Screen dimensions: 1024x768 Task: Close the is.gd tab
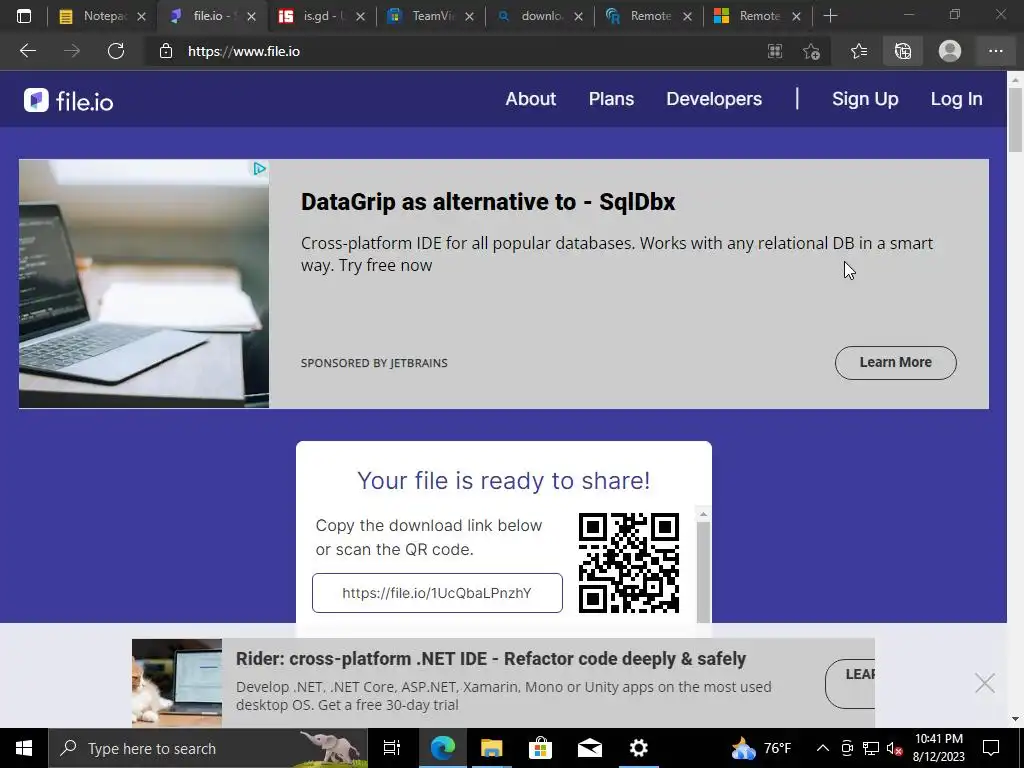pyautogui.click(x=360, y=16)
